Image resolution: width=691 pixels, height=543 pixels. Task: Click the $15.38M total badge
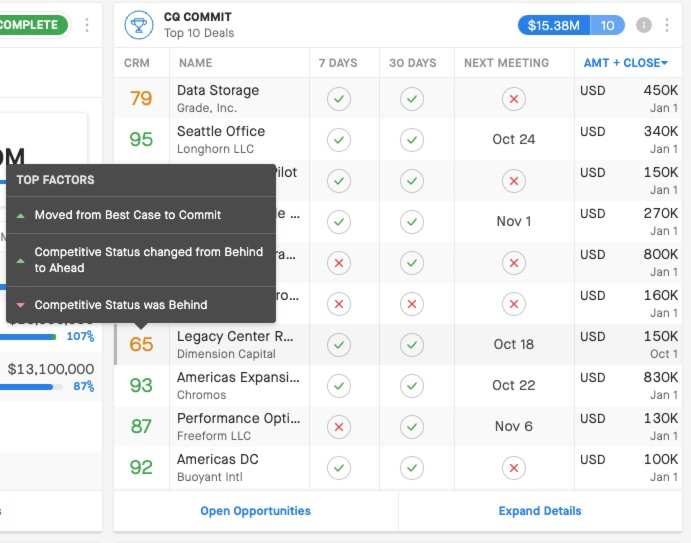554,25
